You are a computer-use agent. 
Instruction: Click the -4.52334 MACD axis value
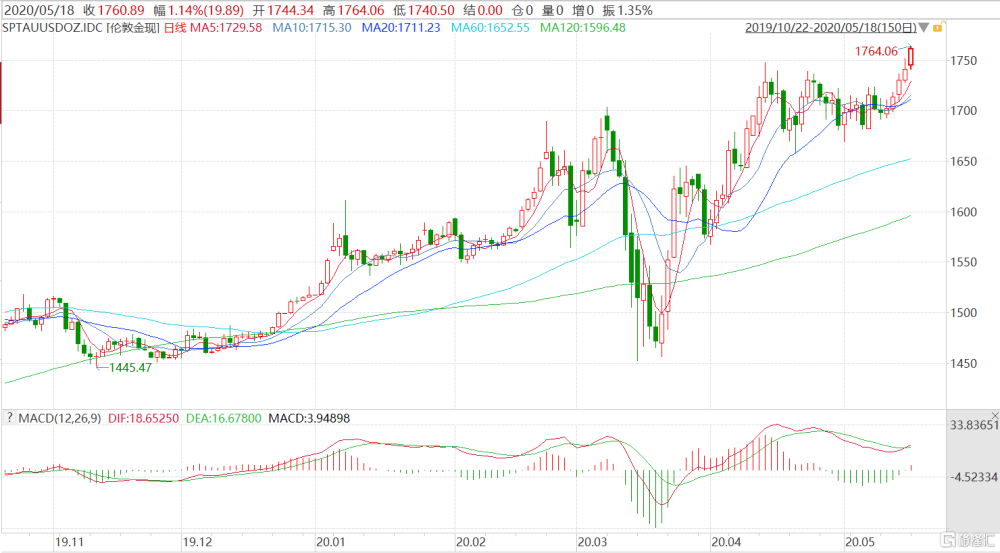(x=974, y=476)
